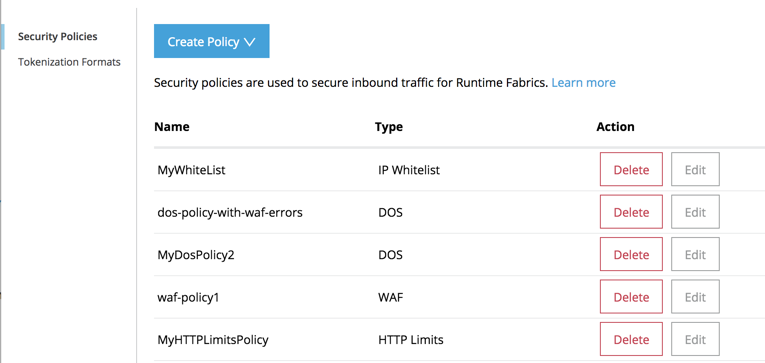The height and width of the screenshot is (363, 765).
Task: Click the HTTP Limits type cell
Action: click(411, 340)
